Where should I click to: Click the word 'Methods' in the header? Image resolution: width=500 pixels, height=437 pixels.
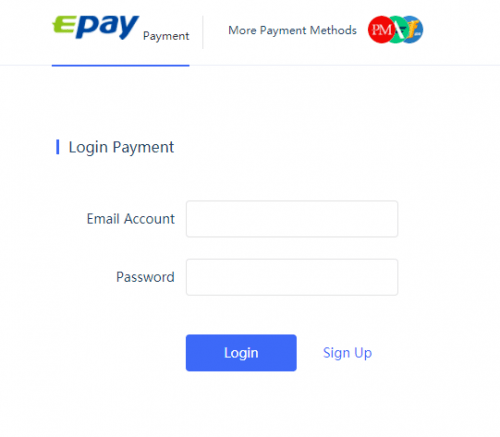tap(334, 30)
